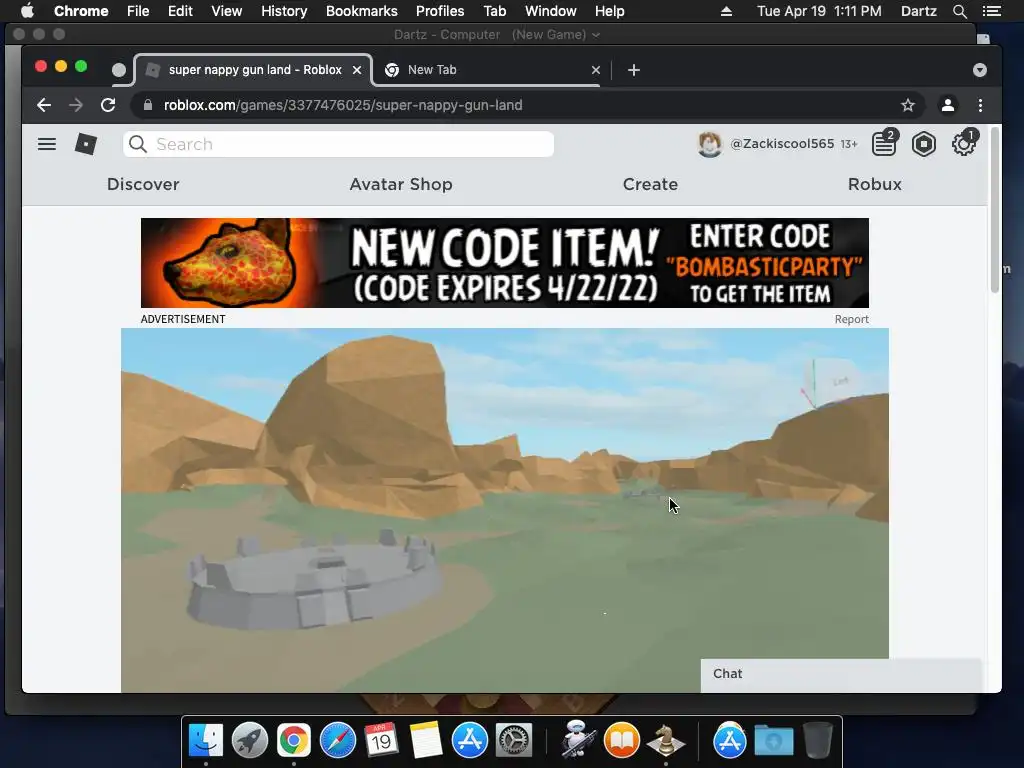Close the super nappy gun land tab
Image resolution: width=1024 pixels, height=768 pixels.
(357, 70)
